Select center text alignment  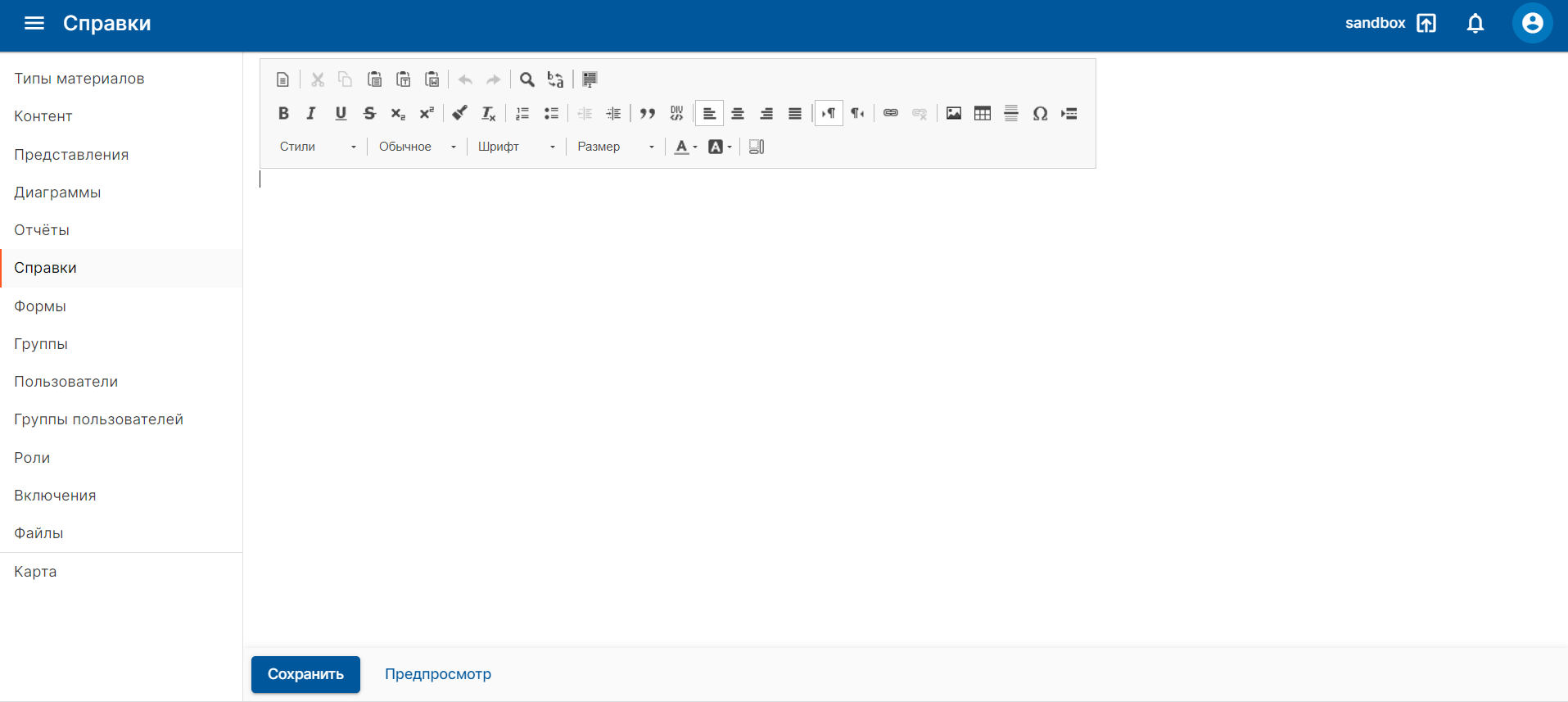(738, 113)
